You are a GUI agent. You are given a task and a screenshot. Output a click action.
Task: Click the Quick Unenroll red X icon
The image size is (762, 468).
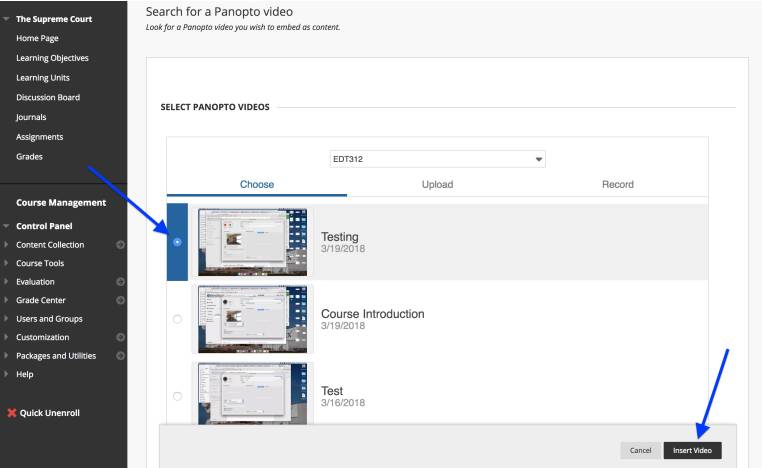(x=11, y=413)
